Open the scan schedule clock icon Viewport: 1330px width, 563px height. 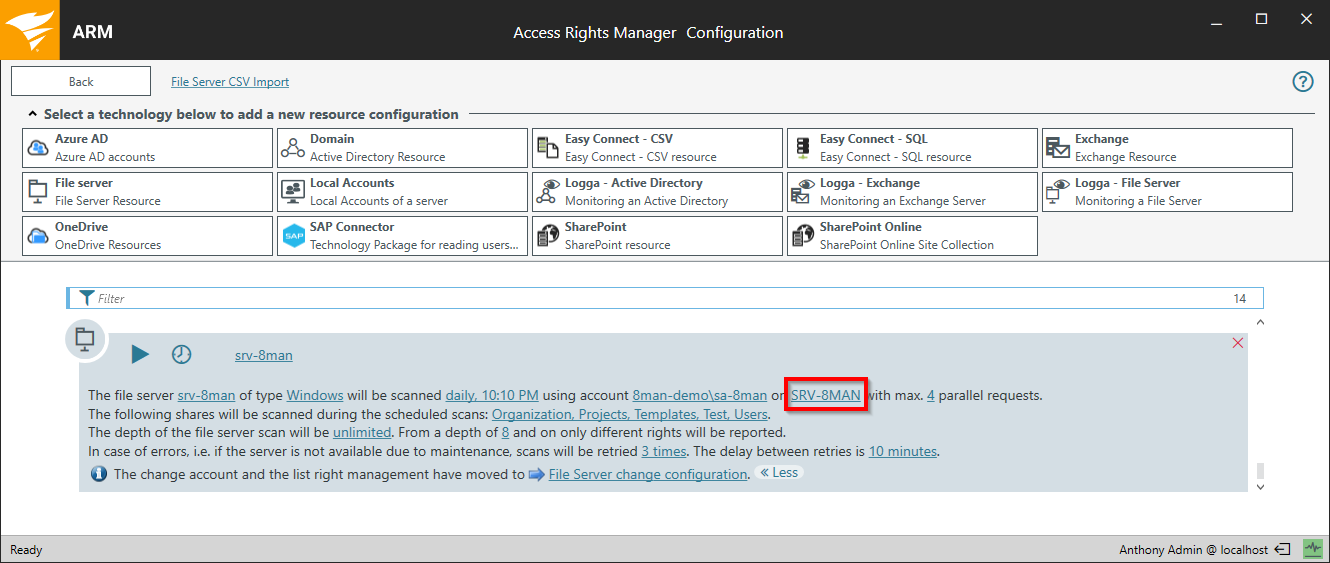coord(181,354)
